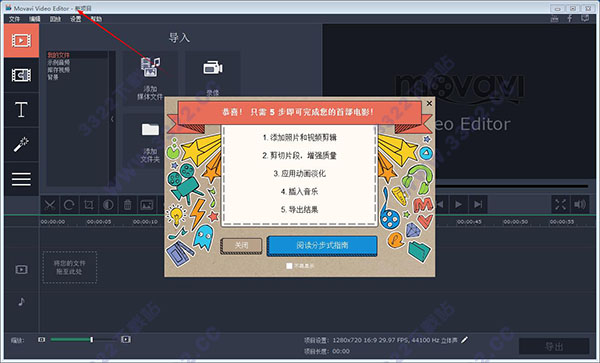The height and width of the screenshot is (363, 600).
Task: Open the Color adjustments half-circle tool
Action: (108, 205)
